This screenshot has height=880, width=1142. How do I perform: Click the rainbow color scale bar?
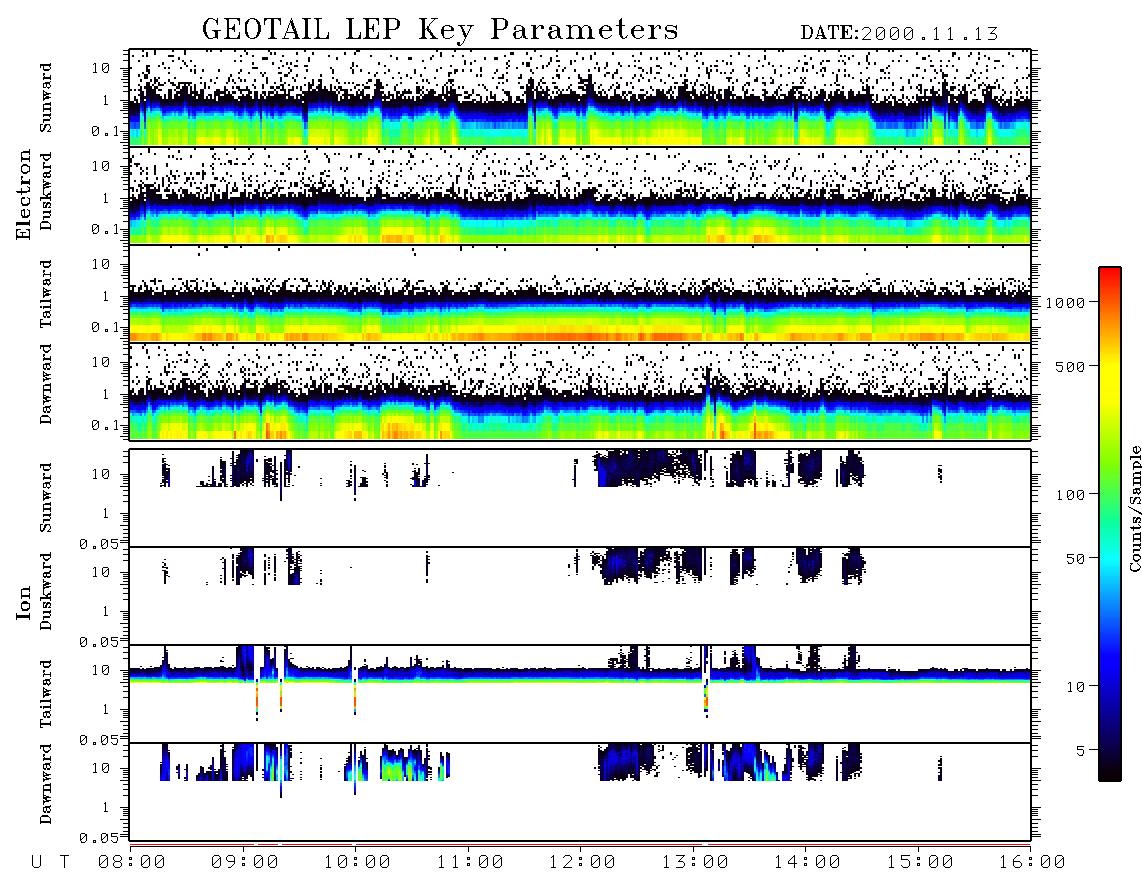coord(1110,524)
